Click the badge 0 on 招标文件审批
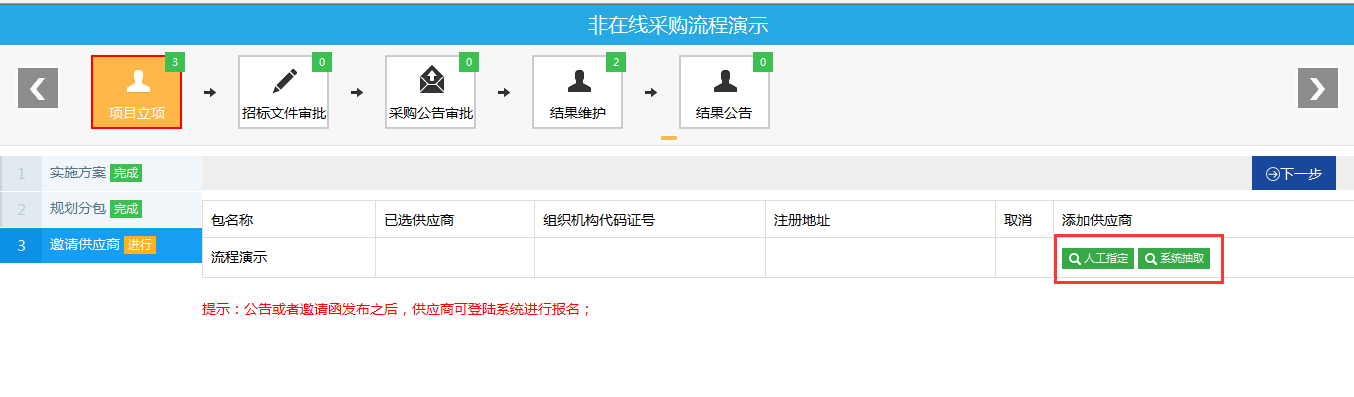Viewport: 1354px width, 397px height. pyautogui.click(x=322, y=63)
